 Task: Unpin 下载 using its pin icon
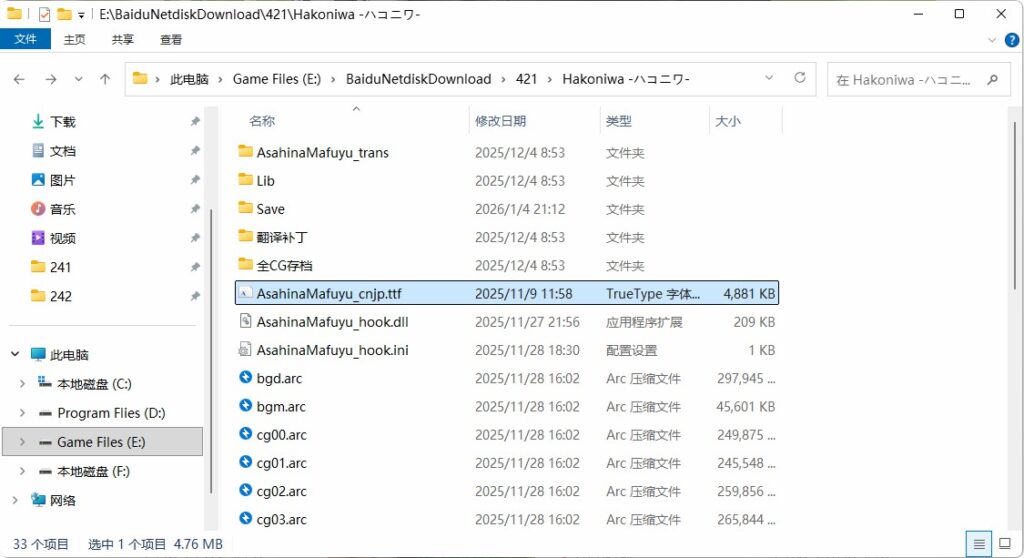coord(195,122)
